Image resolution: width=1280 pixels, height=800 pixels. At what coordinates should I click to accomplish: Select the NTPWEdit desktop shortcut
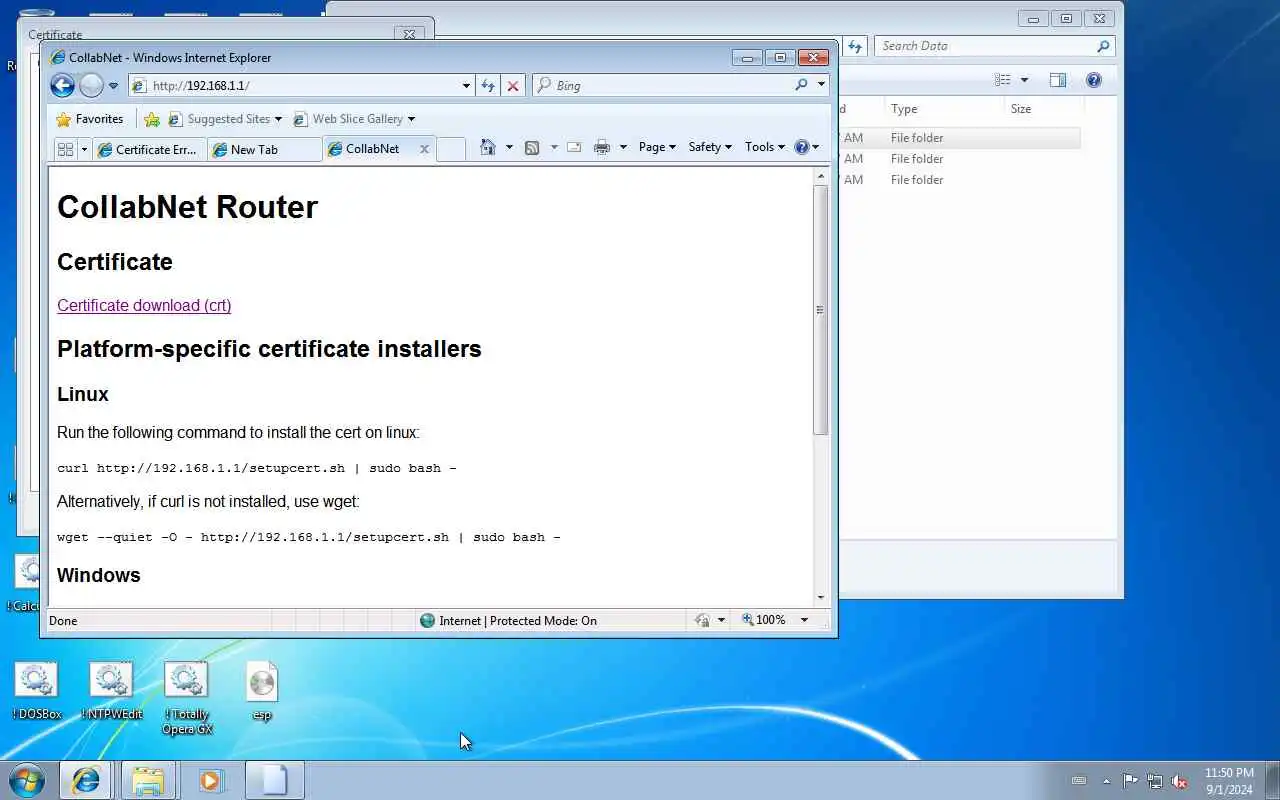[111, 691]
